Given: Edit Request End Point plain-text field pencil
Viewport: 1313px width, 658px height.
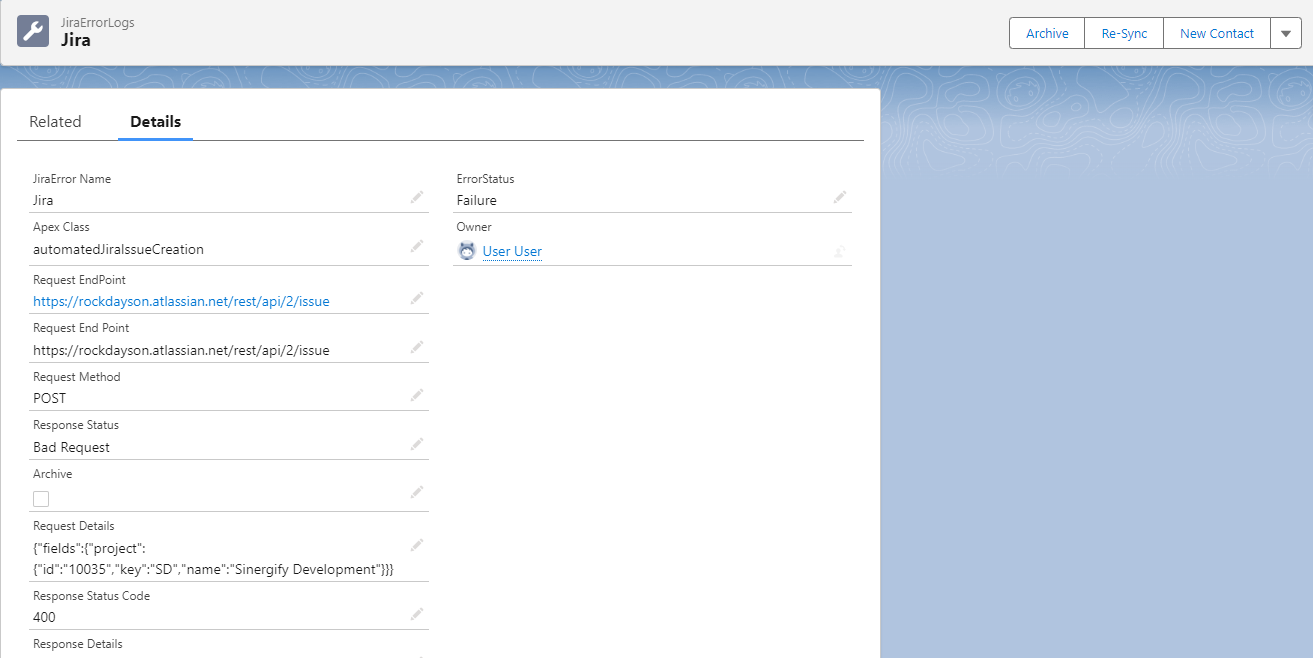Looking at the screenshot, I should (x=417, y=348).
